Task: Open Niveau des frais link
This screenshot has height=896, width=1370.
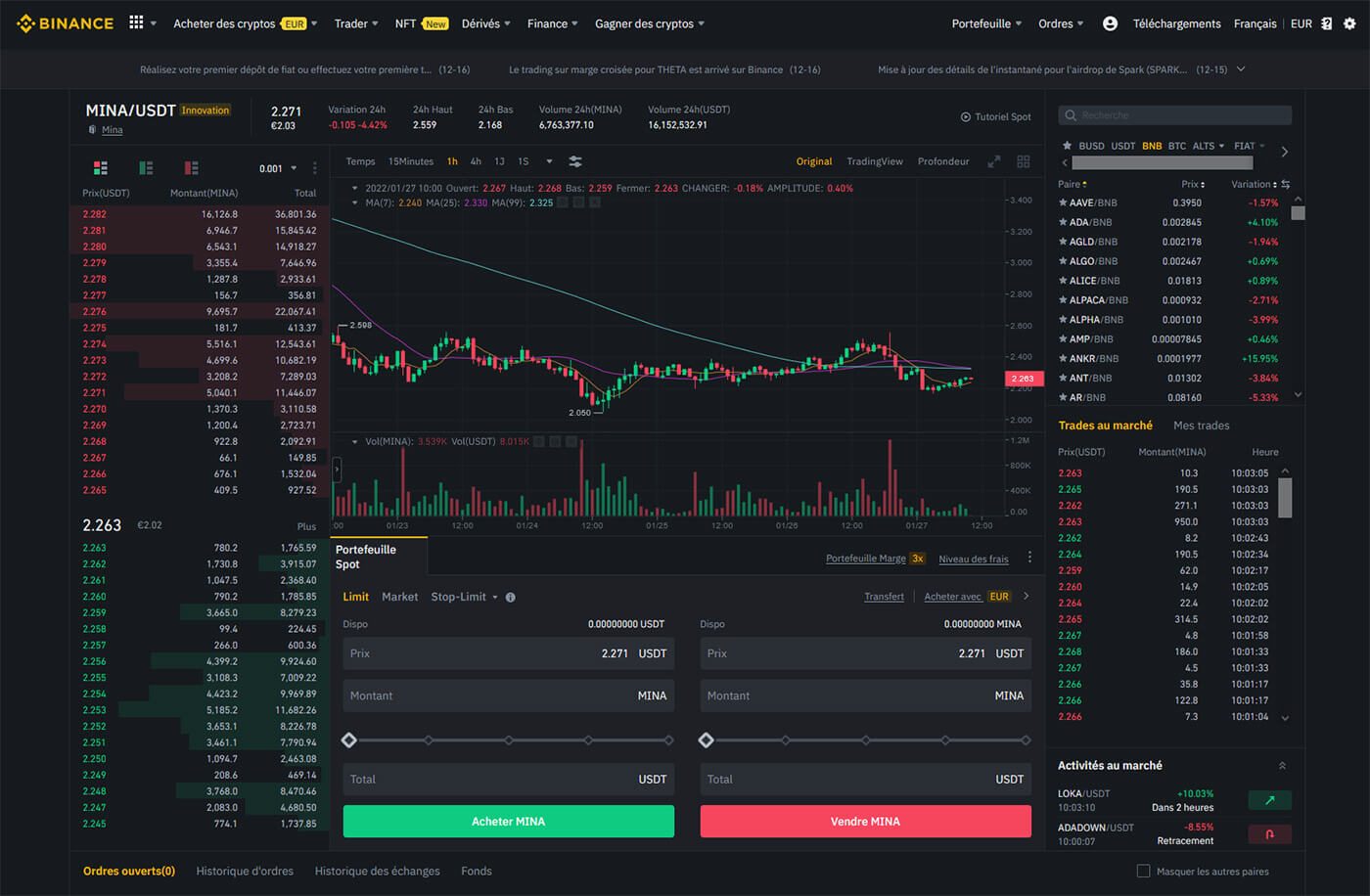Action: click(x=974, y=559)
